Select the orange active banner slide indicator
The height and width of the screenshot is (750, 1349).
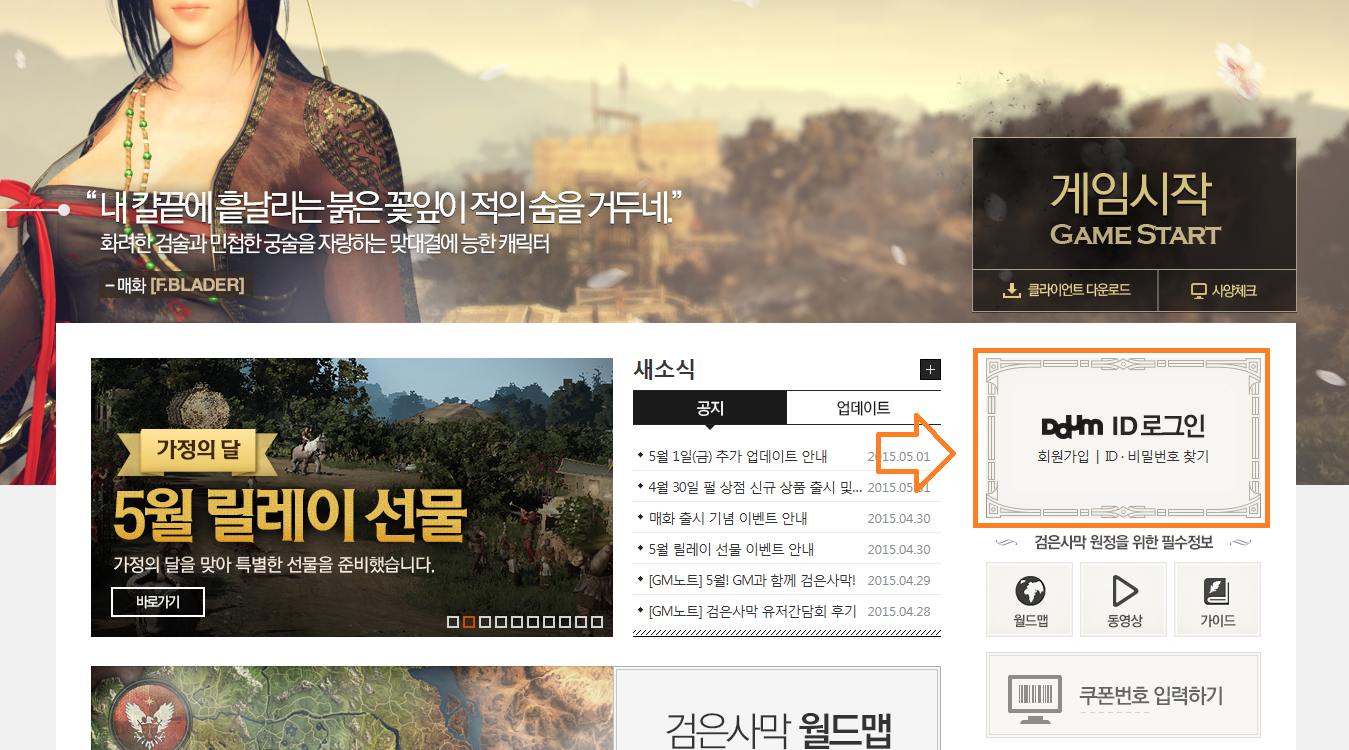[469, 622]
